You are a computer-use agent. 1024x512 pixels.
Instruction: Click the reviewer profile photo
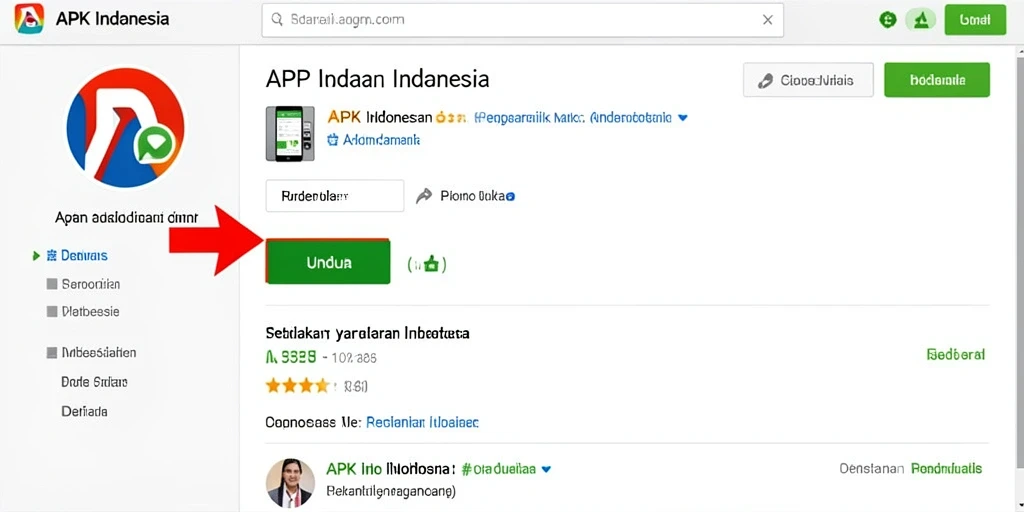[x=291, y=483]
